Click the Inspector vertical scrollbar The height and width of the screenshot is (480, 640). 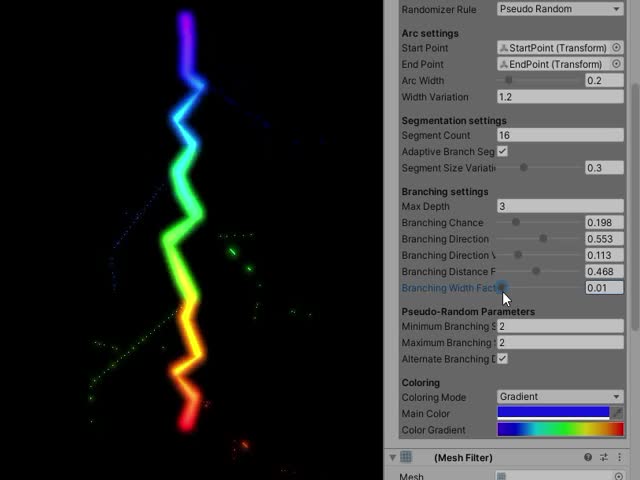(x=635, y=206)
